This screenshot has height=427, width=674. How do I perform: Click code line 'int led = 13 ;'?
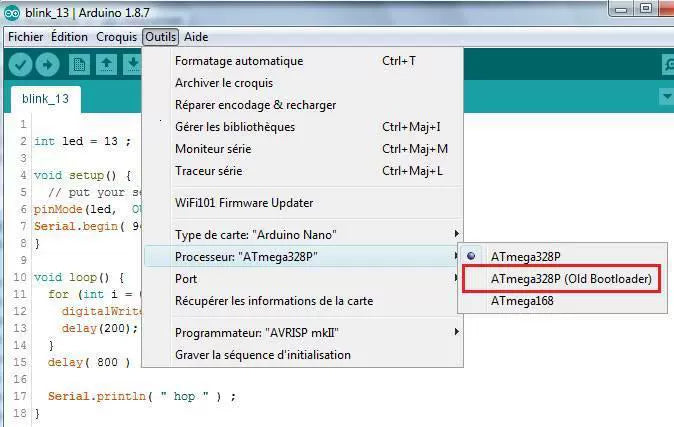83,141
